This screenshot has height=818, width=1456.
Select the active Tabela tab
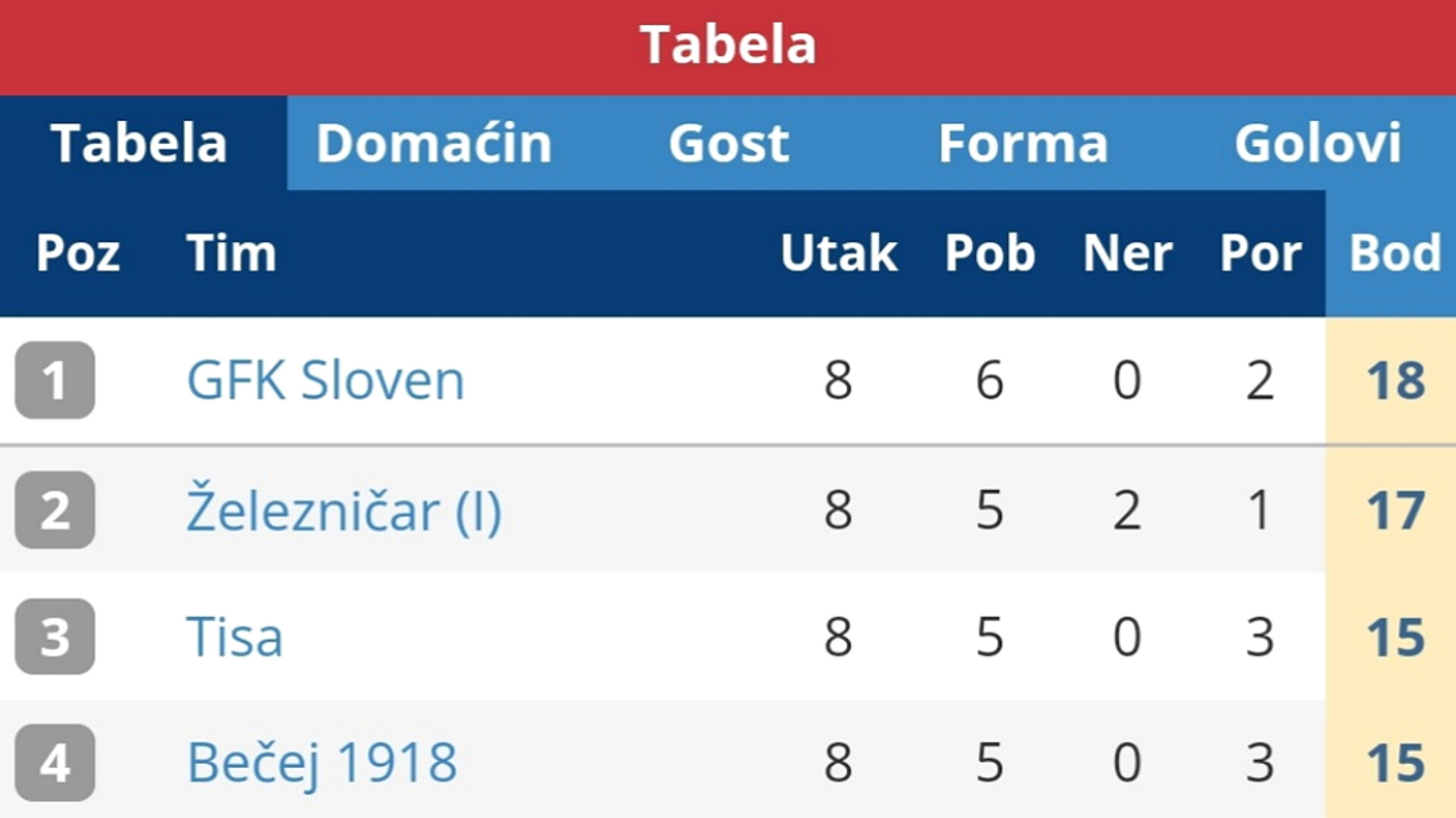pyautogui.click(x=140, y=143)
